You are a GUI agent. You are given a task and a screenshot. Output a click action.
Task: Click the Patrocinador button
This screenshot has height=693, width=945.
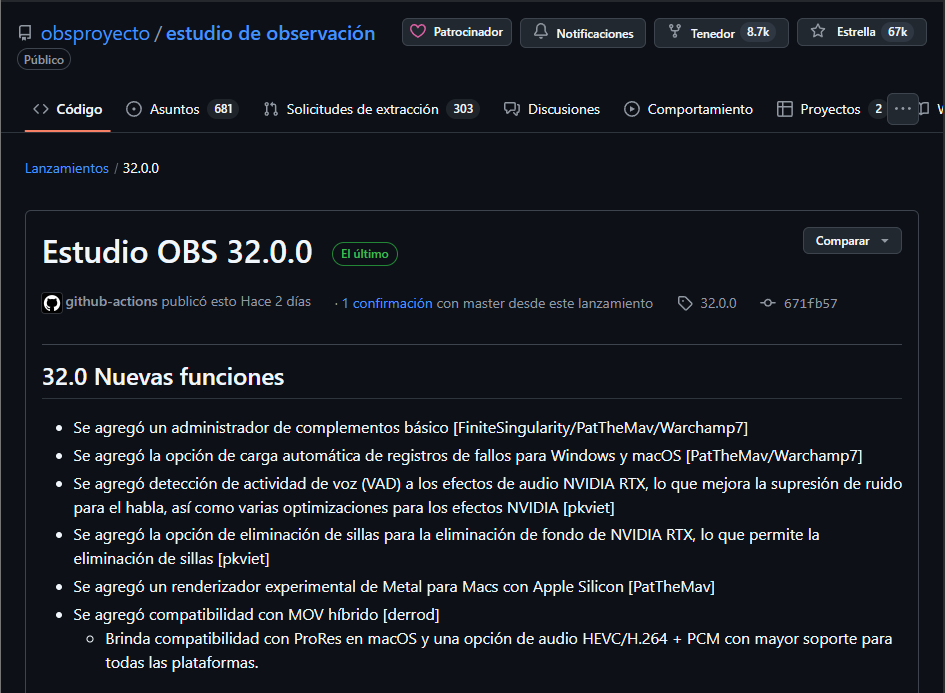(457, 32)
